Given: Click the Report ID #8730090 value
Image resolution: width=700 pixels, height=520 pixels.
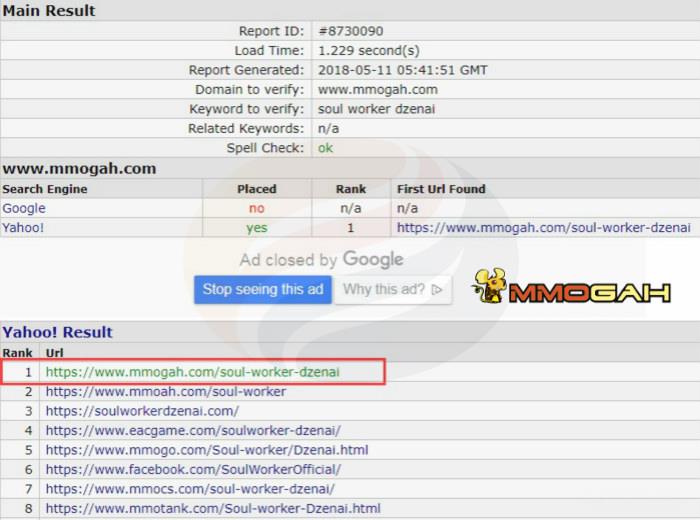Looking at the screenshot, I should (x=350, y=31).
